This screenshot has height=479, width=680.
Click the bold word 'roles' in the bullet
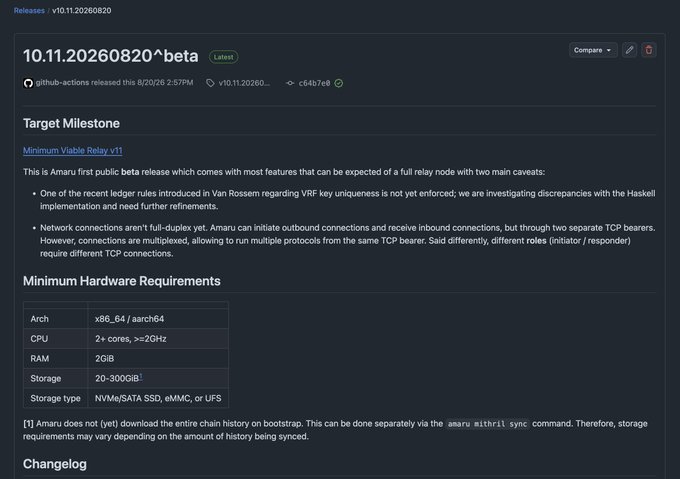pos(536,241)
